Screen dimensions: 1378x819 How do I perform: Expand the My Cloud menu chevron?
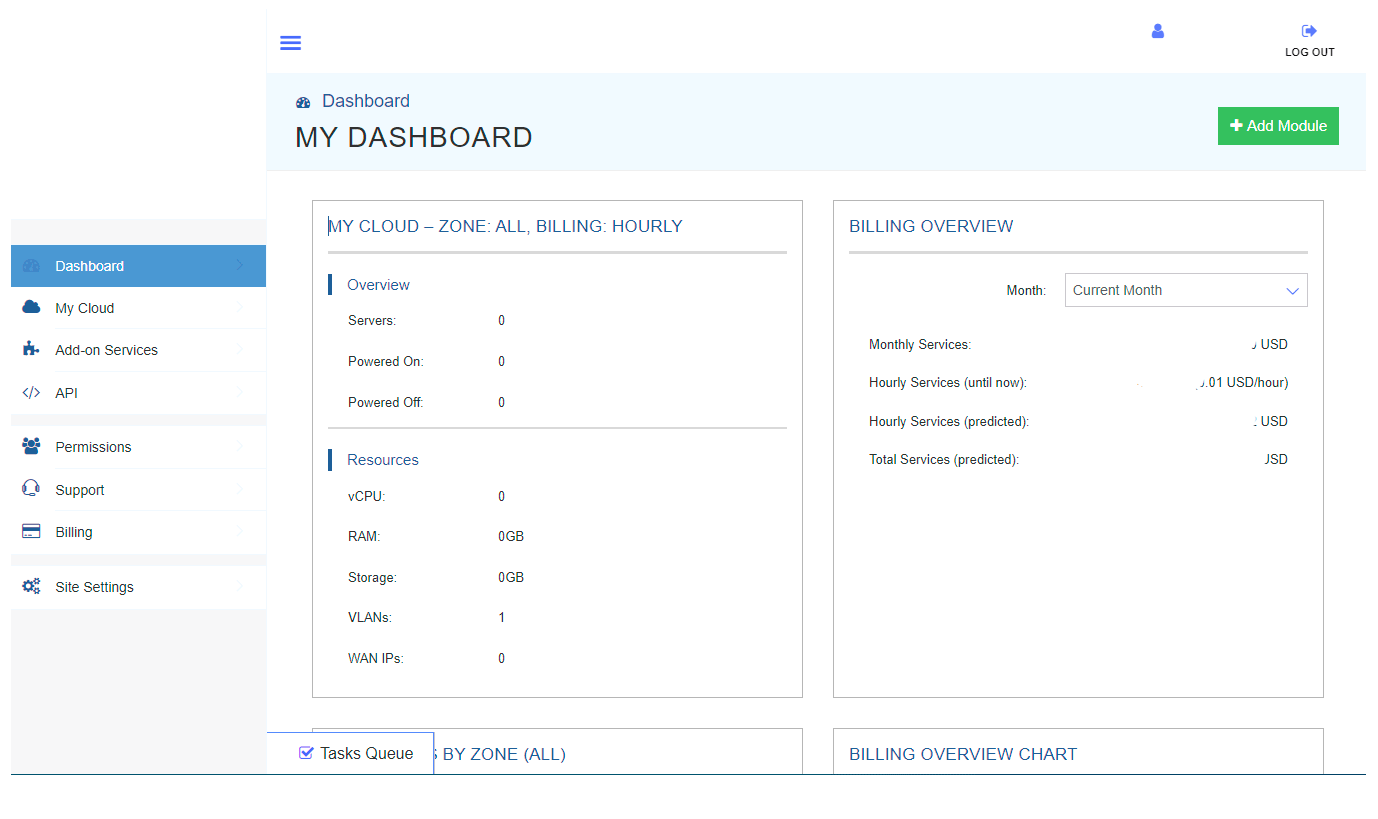(240, 308)
